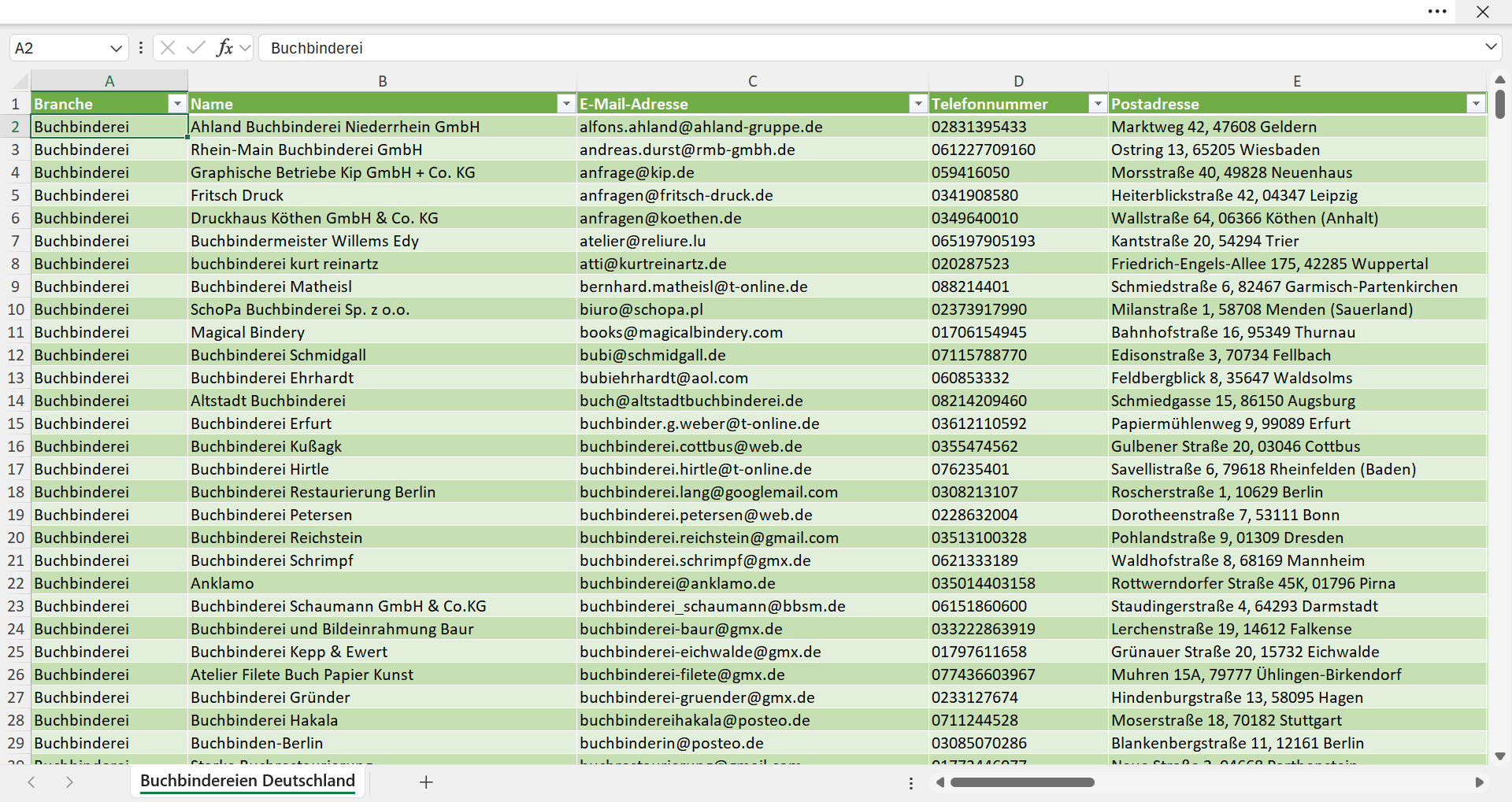The width and height of the screenshot is (1512, 802).
Task: Add a new sheet with plus button
Action: click(426, 782)
